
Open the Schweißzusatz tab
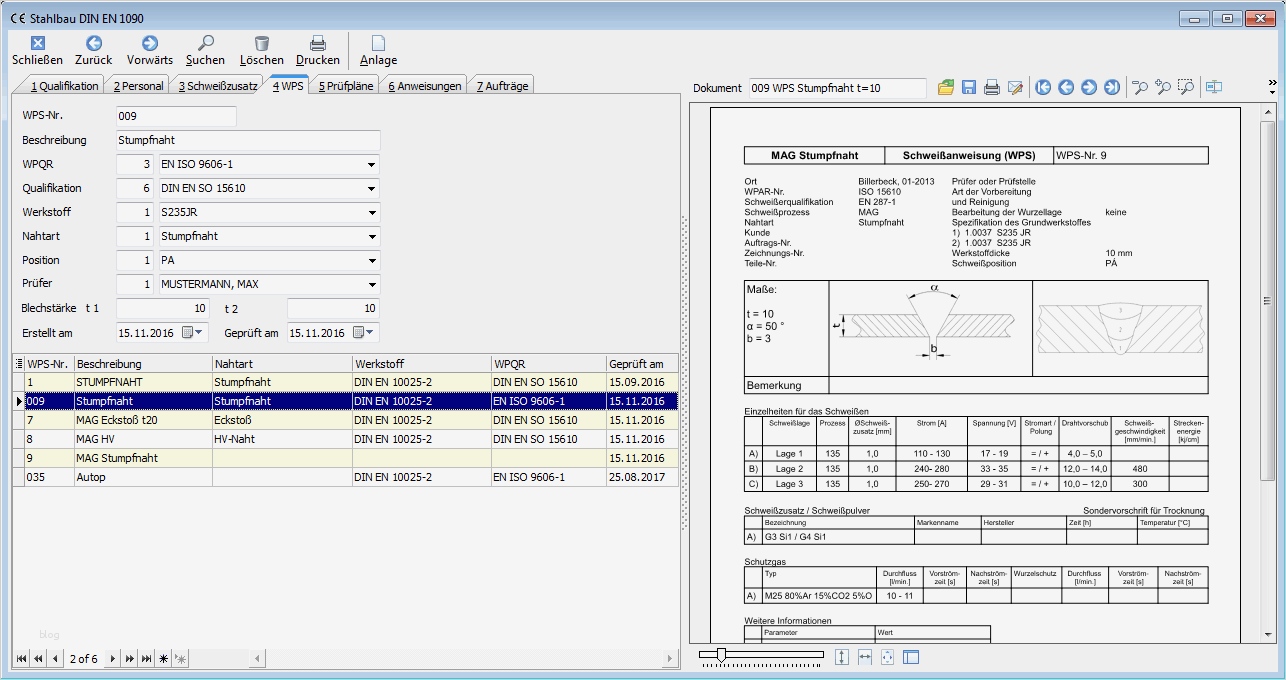point(218,86)
